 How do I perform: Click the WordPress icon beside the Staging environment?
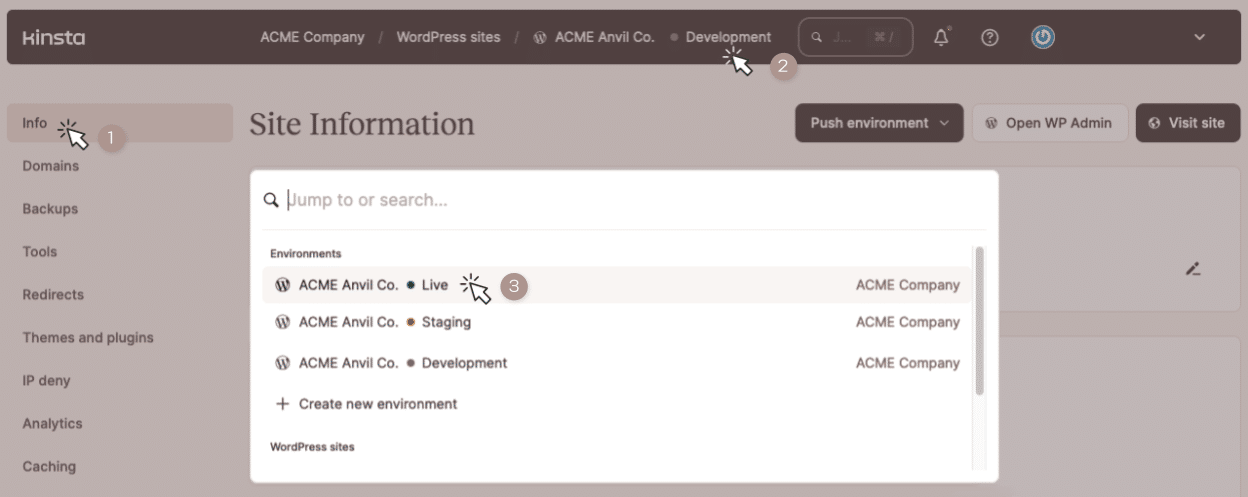282,322
